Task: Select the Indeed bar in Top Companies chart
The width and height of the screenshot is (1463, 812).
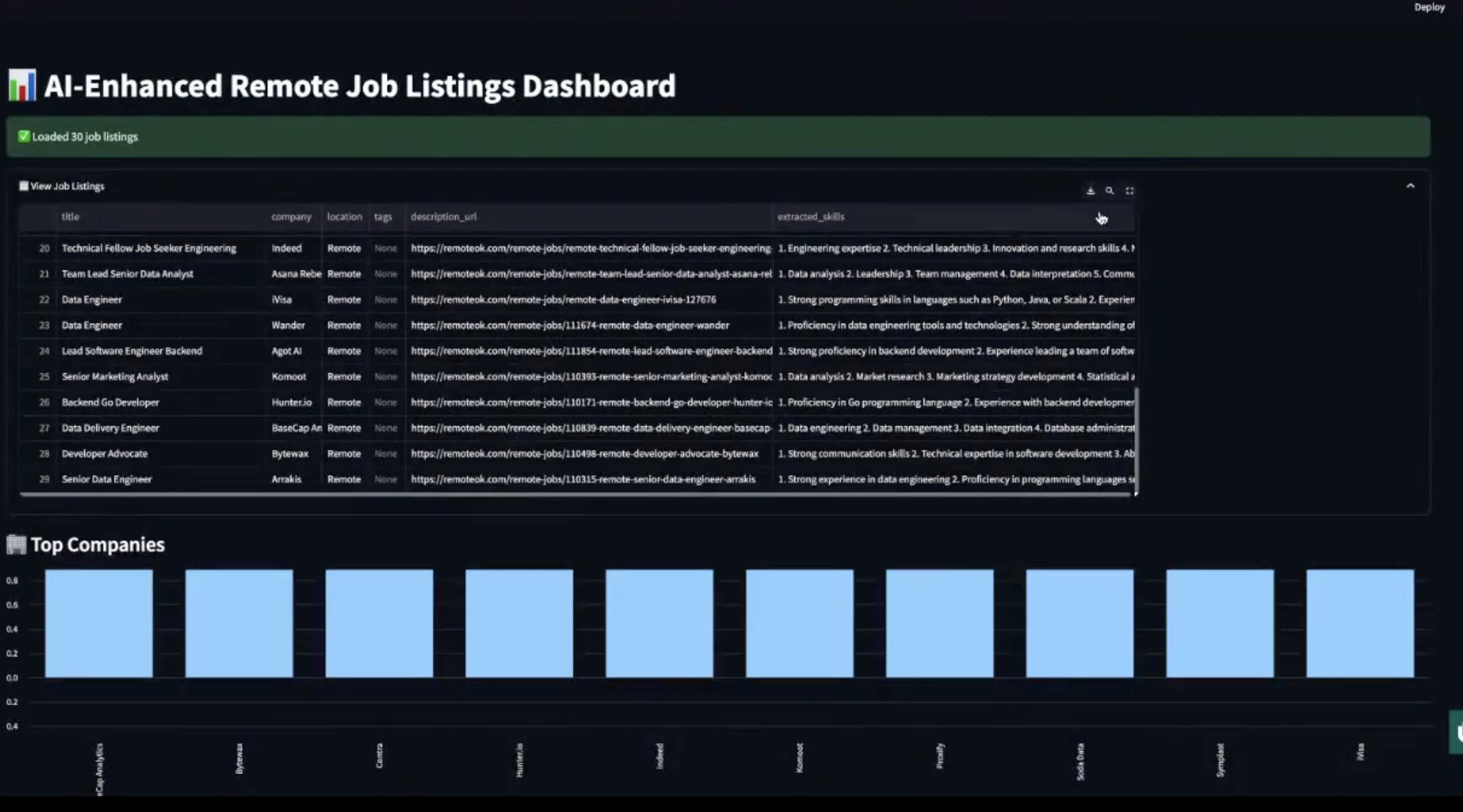Action: [659, 624]
